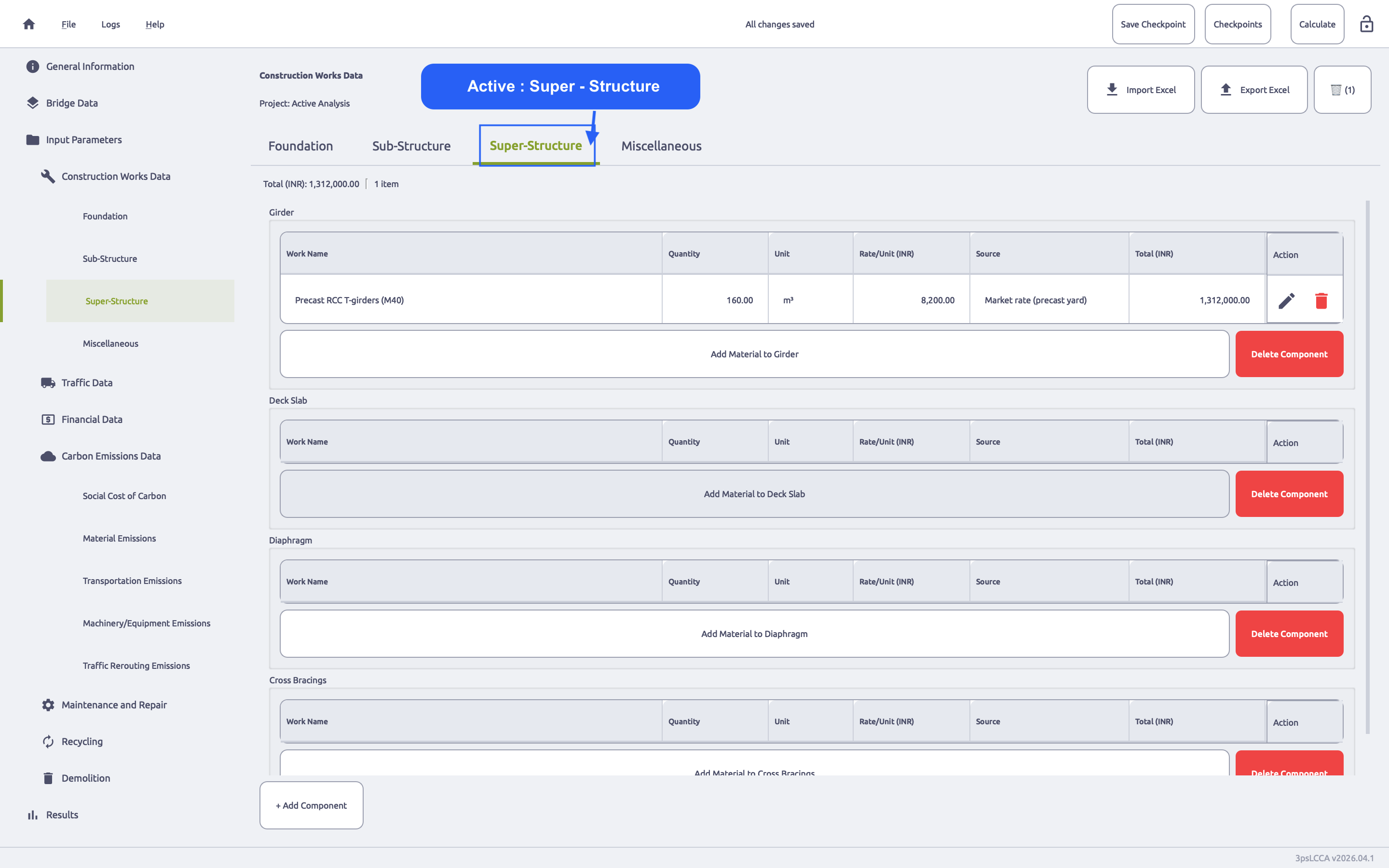Edit the Precast RCC T-girders row
The height and width of the screenshot is (868, 1389).
1287,301
